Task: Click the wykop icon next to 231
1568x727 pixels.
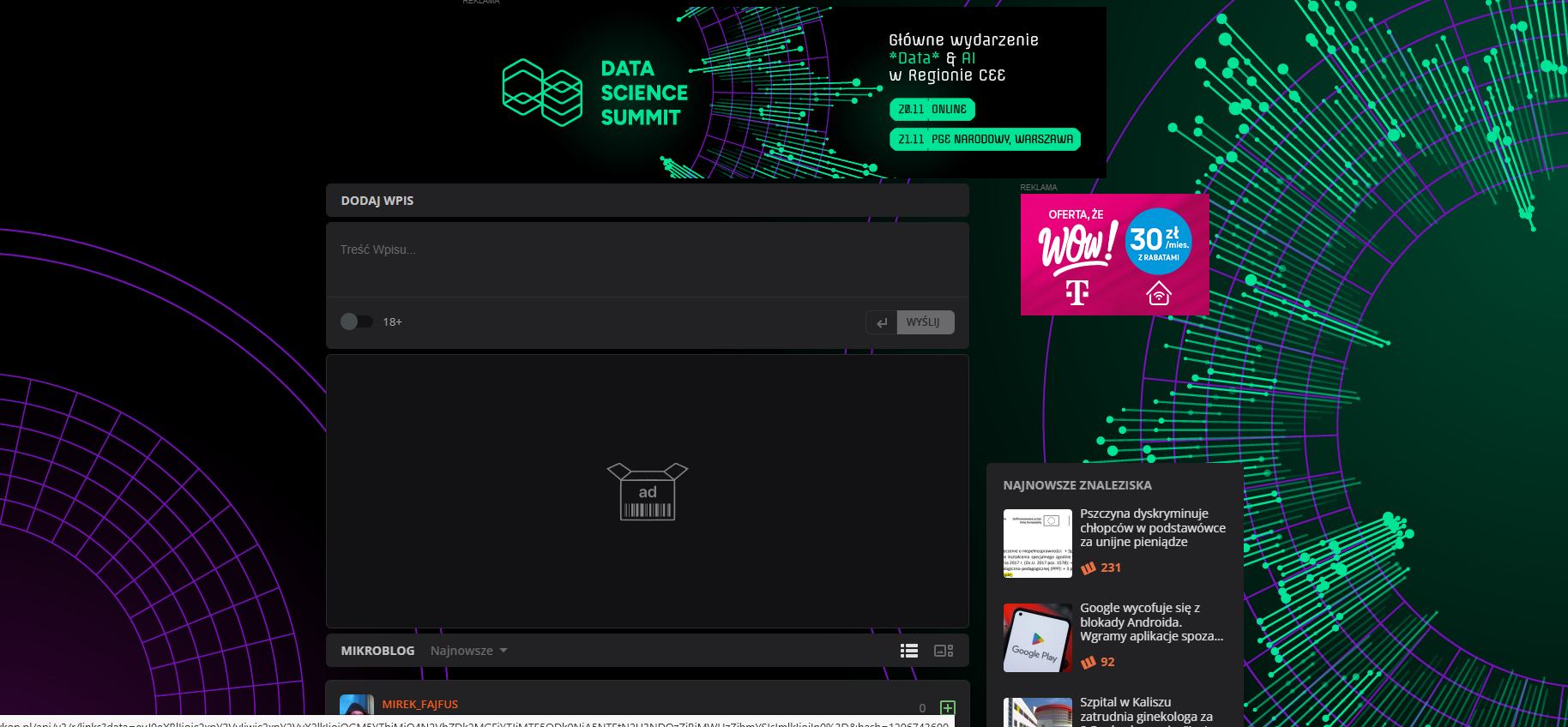Action: click(x=1088, y=568)
